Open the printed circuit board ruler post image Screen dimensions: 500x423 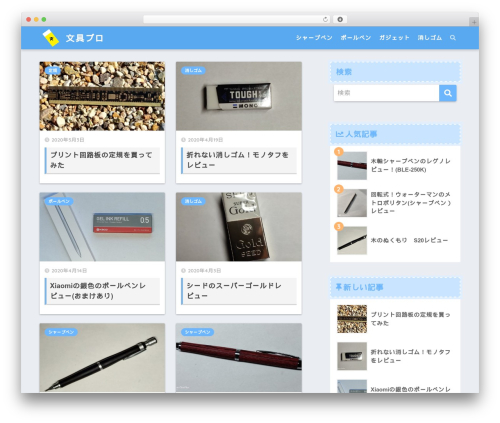(102, 96)
